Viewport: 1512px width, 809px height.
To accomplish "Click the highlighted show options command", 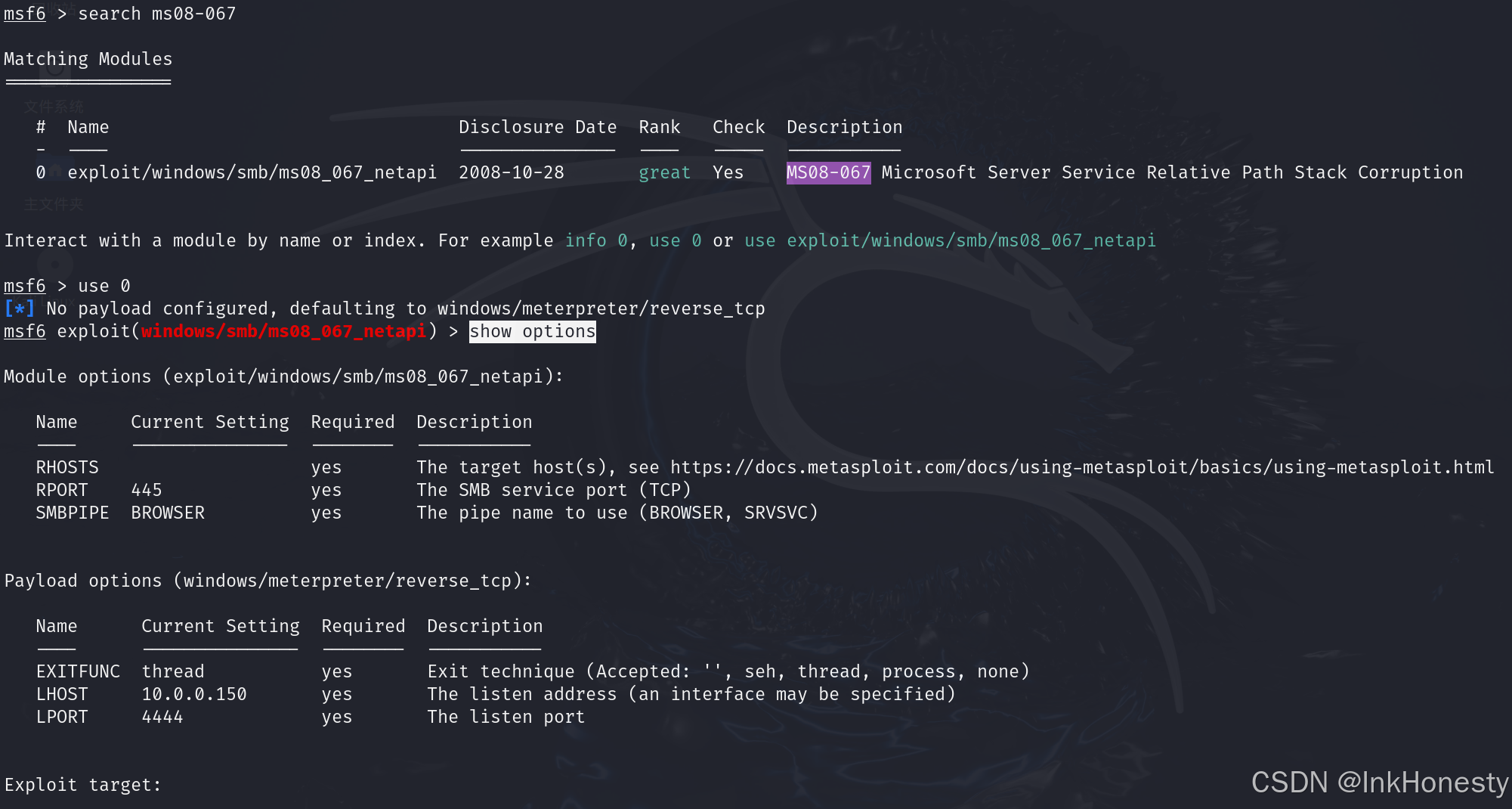I will 532,331.
